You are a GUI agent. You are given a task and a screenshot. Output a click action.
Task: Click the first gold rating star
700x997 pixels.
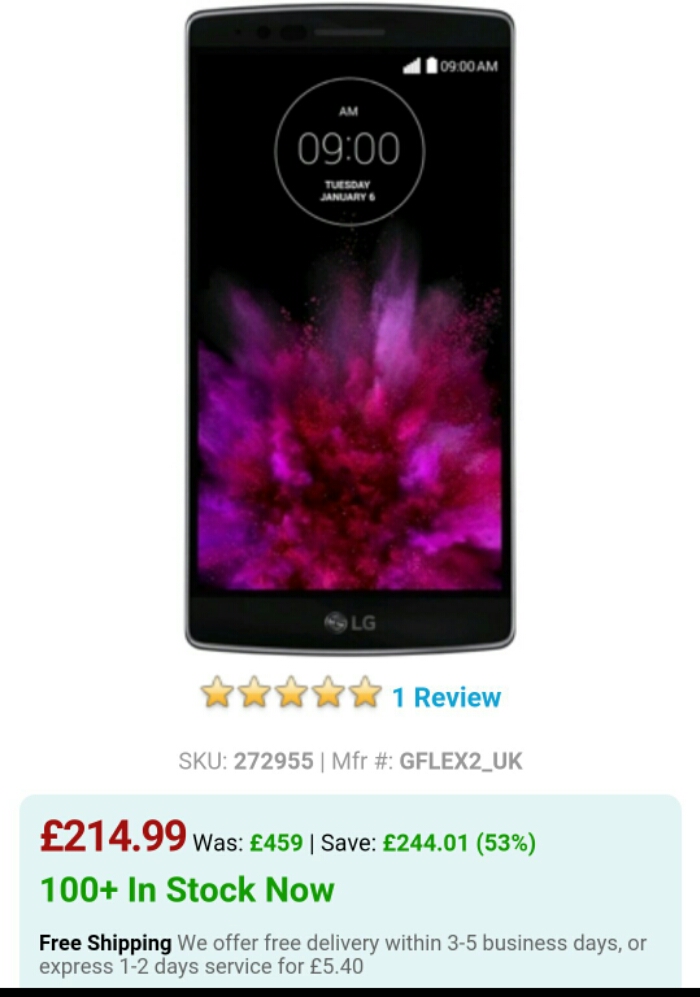point(217,692)
